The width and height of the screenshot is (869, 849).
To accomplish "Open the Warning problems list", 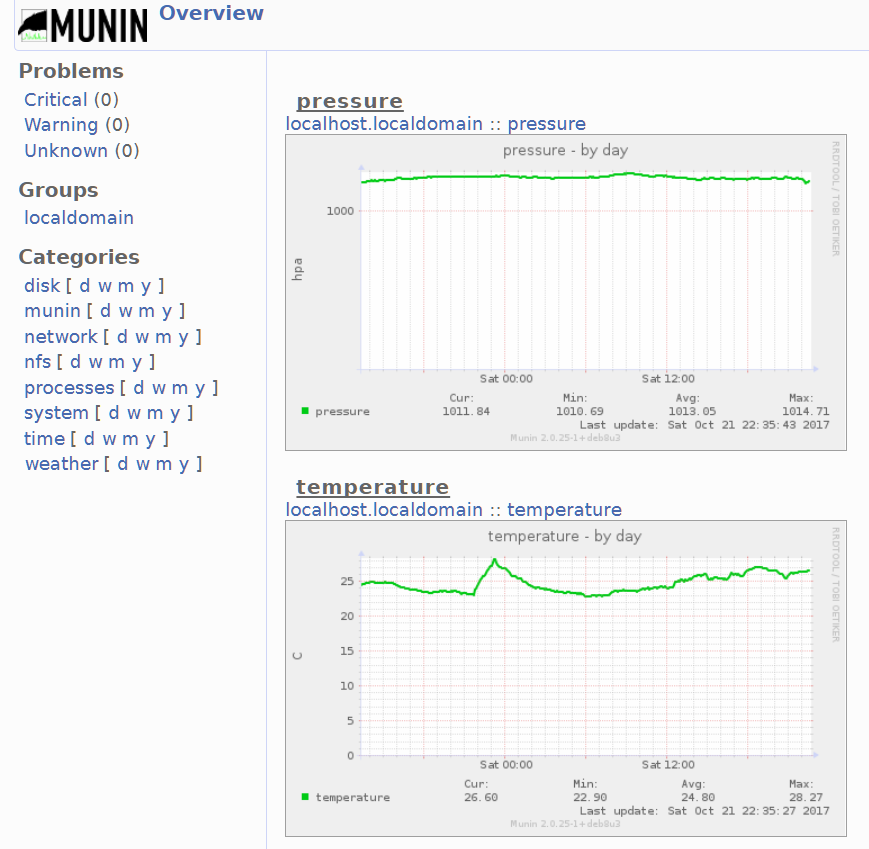I will (x=61, y=125).
